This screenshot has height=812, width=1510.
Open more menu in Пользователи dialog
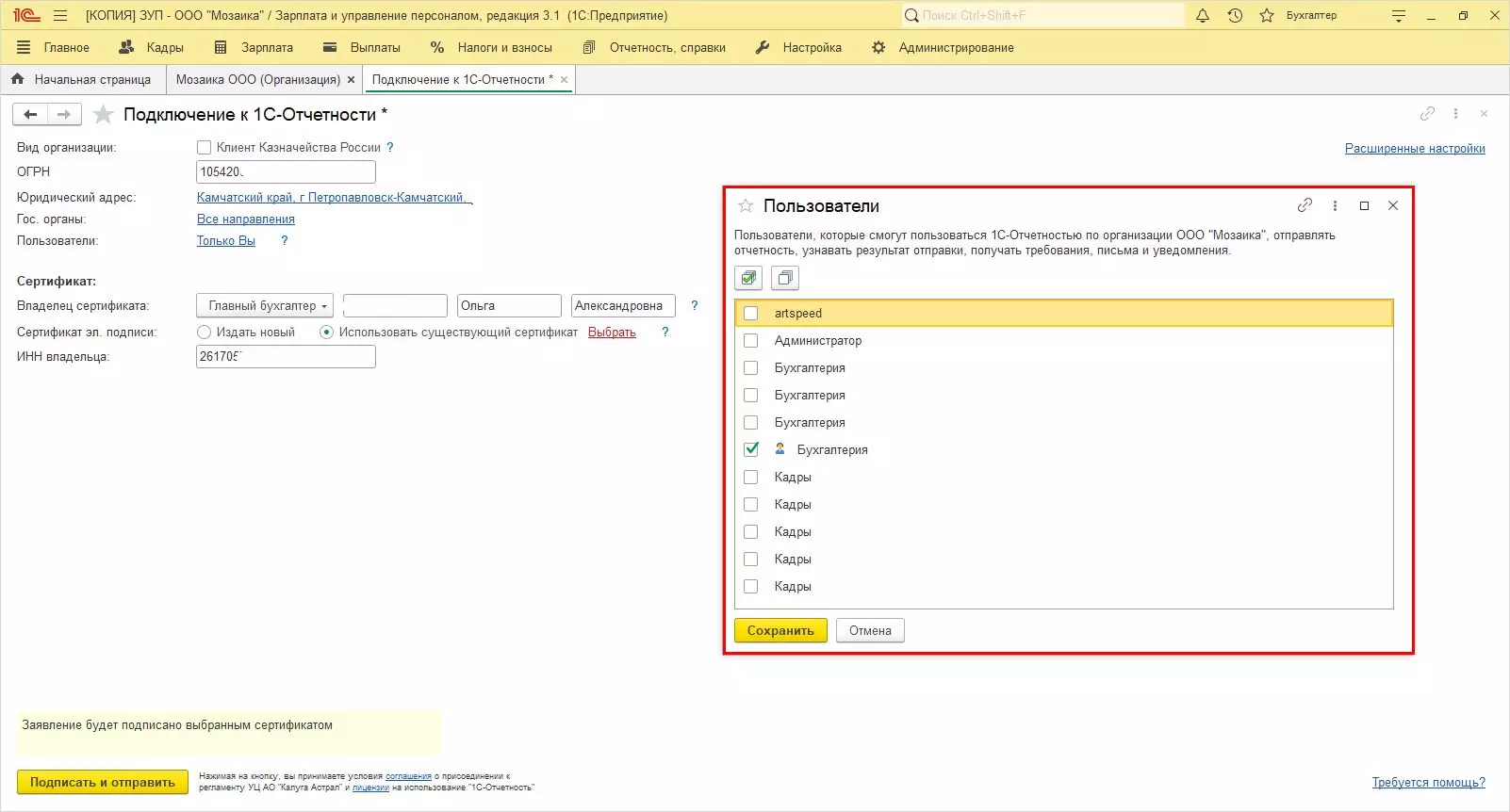point(1335,205)
